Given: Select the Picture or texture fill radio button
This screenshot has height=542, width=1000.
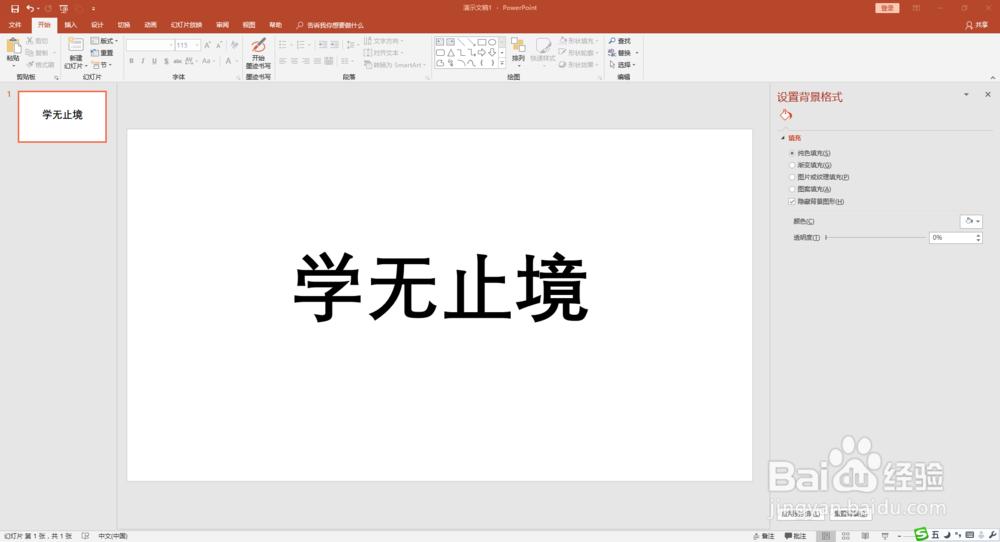Looking at the screenshot, I should (x=792, y=177).
